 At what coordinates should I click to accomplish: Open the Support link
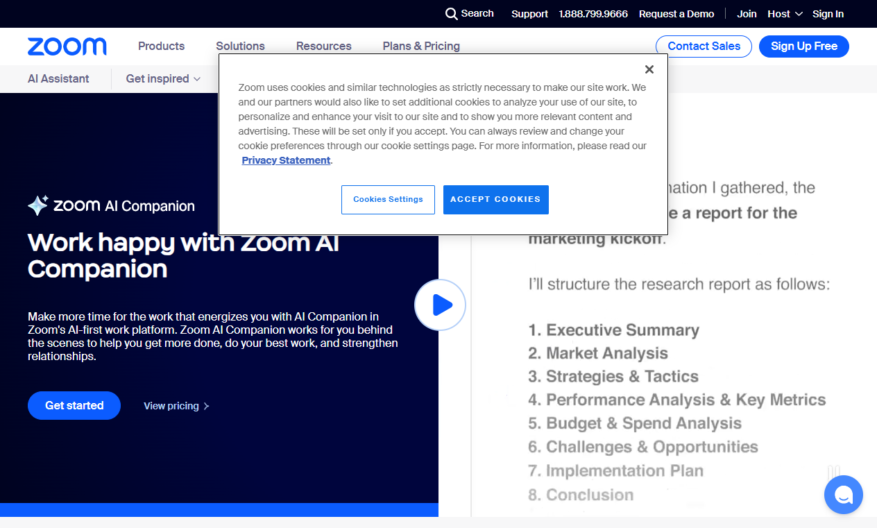[529, 14]
